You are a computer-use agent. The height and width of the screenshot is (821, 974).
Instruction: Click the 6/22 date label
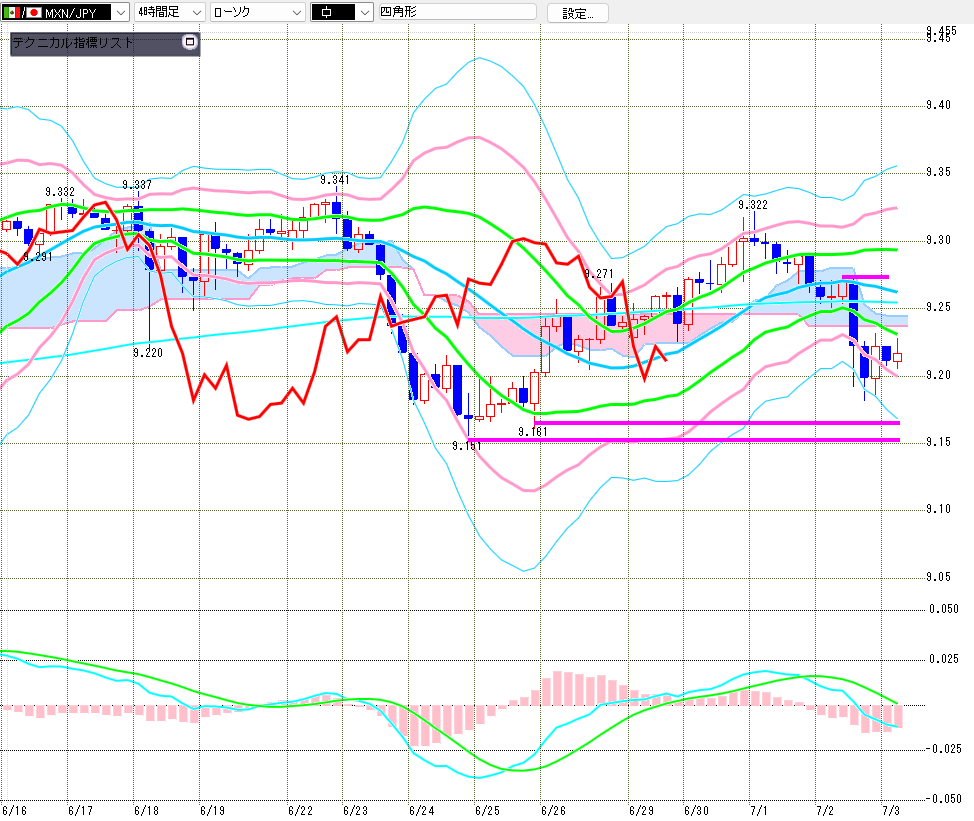[301, 811]
